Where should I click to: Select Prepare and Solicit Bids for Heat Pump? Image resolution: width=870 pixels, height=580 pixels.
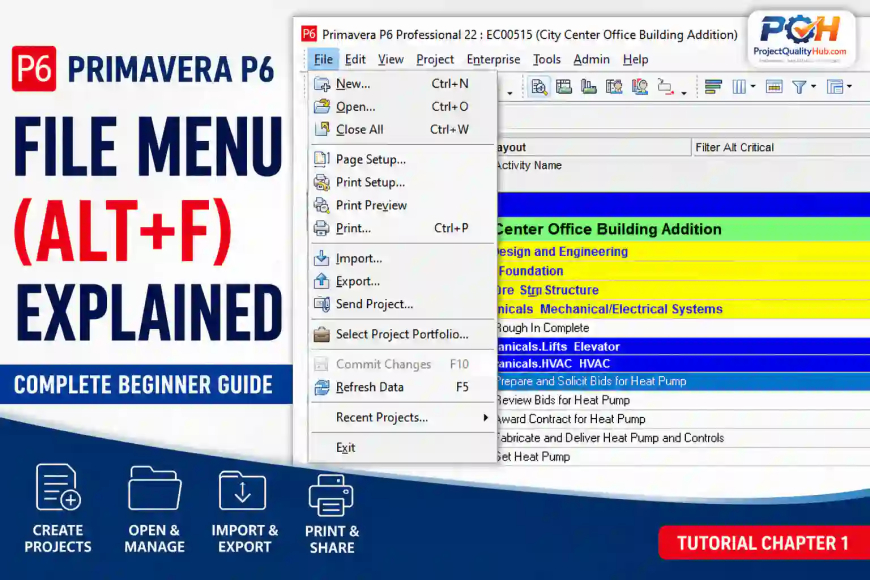click(683, 381)
